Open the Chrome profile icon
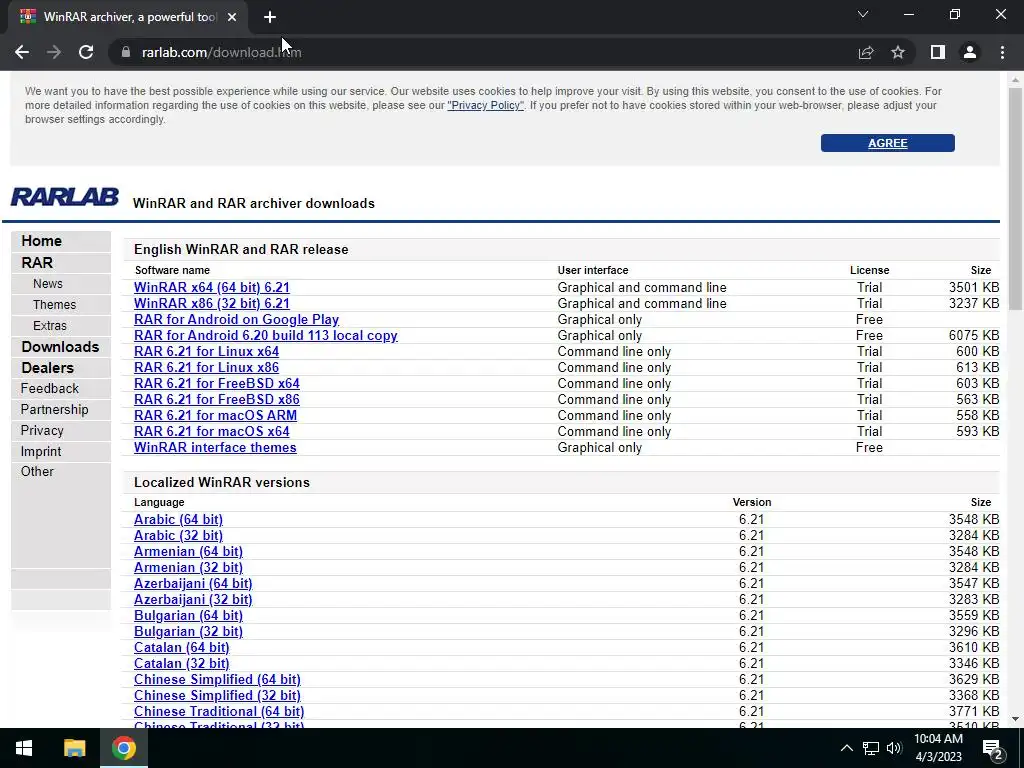The image size is (1024, 768). coord(970,52)
